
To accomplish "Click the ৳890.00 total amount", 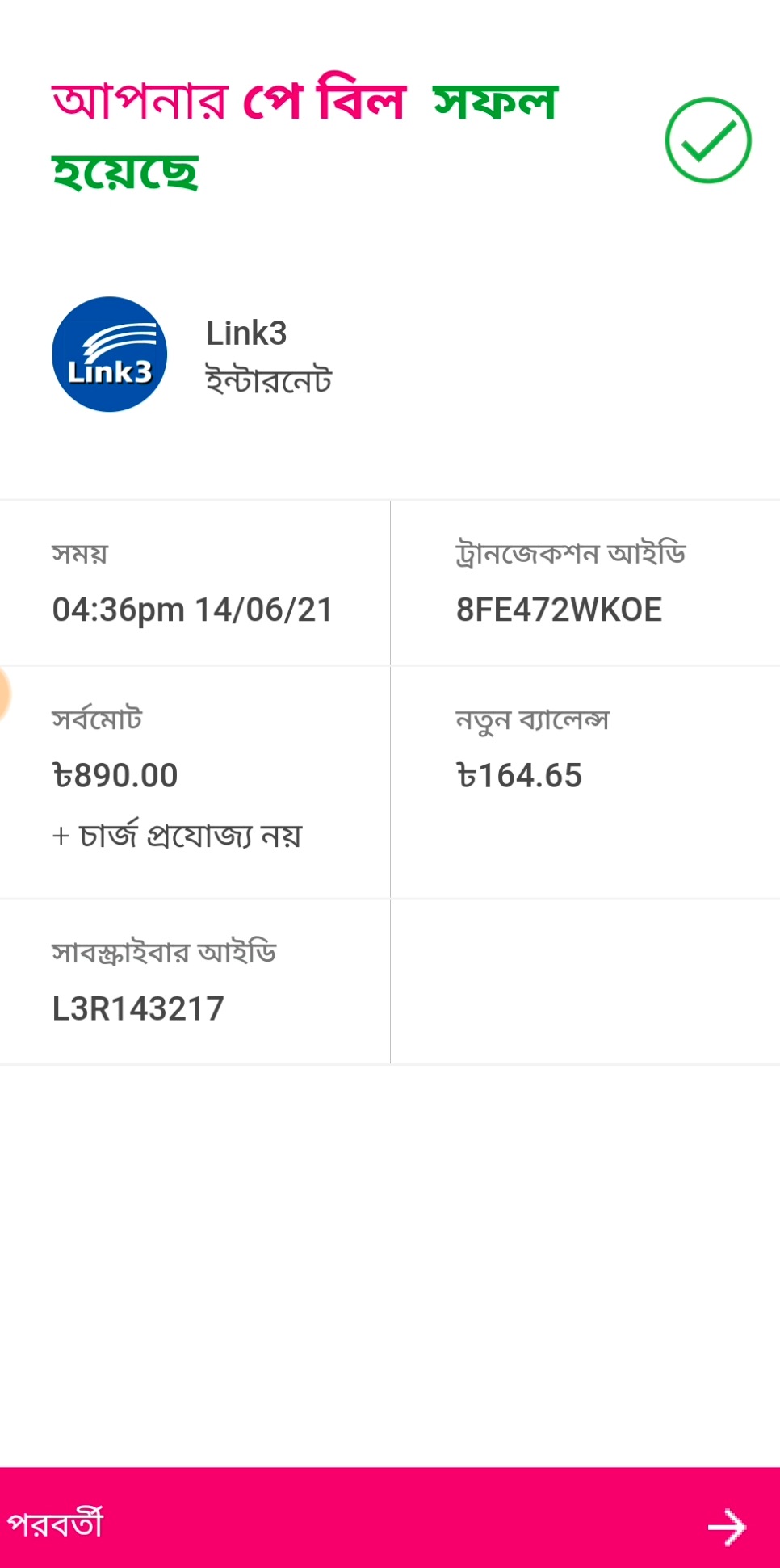I will click(x=115, y=774).
